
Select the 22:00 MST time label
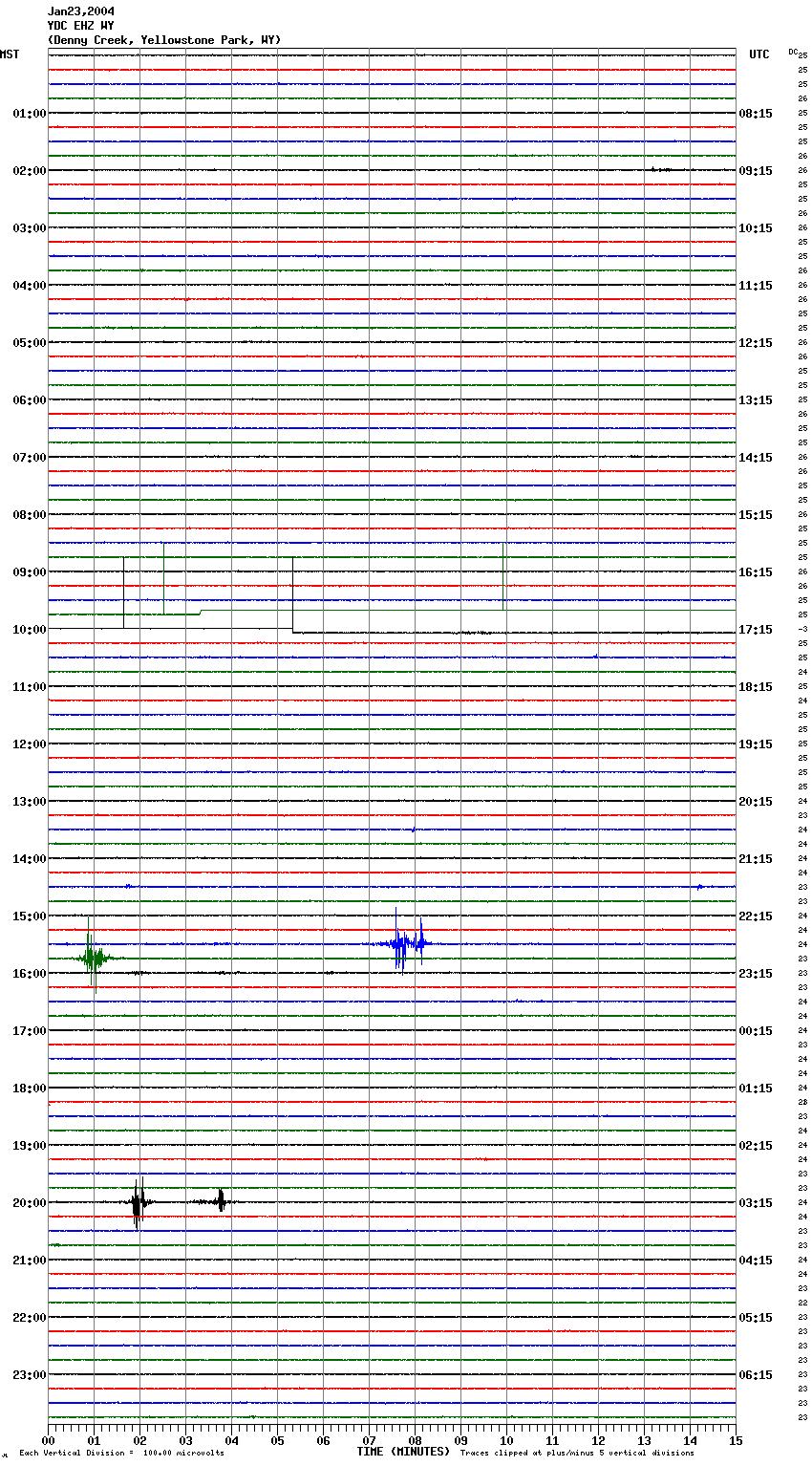point(30,1318)
